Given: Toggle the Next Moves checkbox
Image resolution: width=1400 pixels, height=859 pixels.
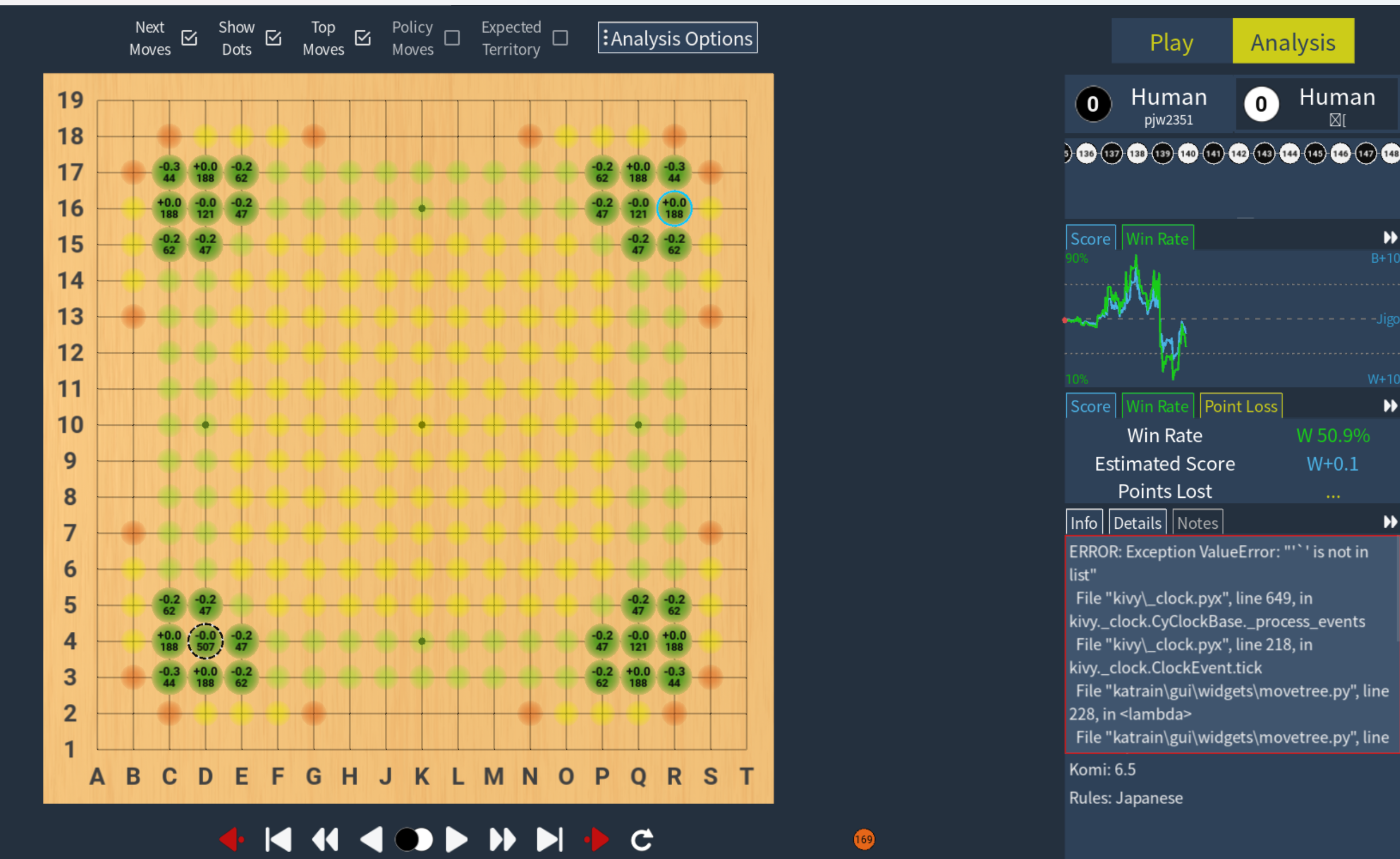Looking at the screenshot, I should (190, 38).
